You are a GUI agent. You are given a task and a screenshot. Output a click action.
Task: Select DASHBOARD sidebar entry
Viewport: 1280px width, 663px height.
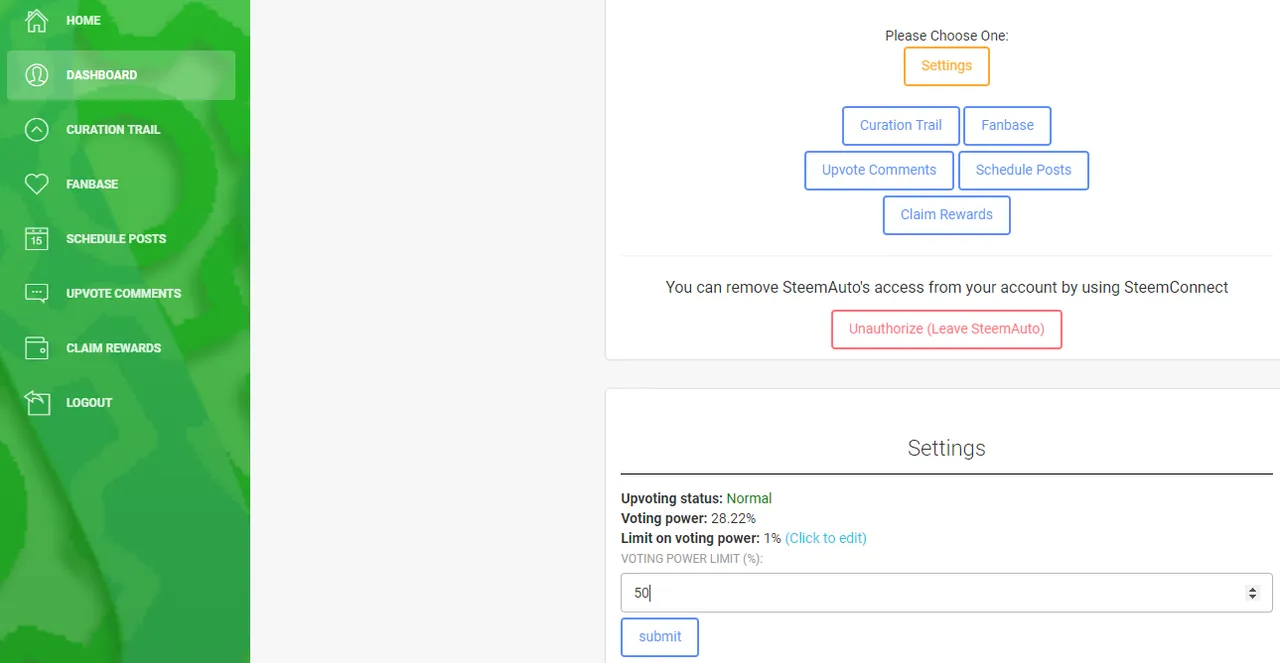(x=121, y=75)
